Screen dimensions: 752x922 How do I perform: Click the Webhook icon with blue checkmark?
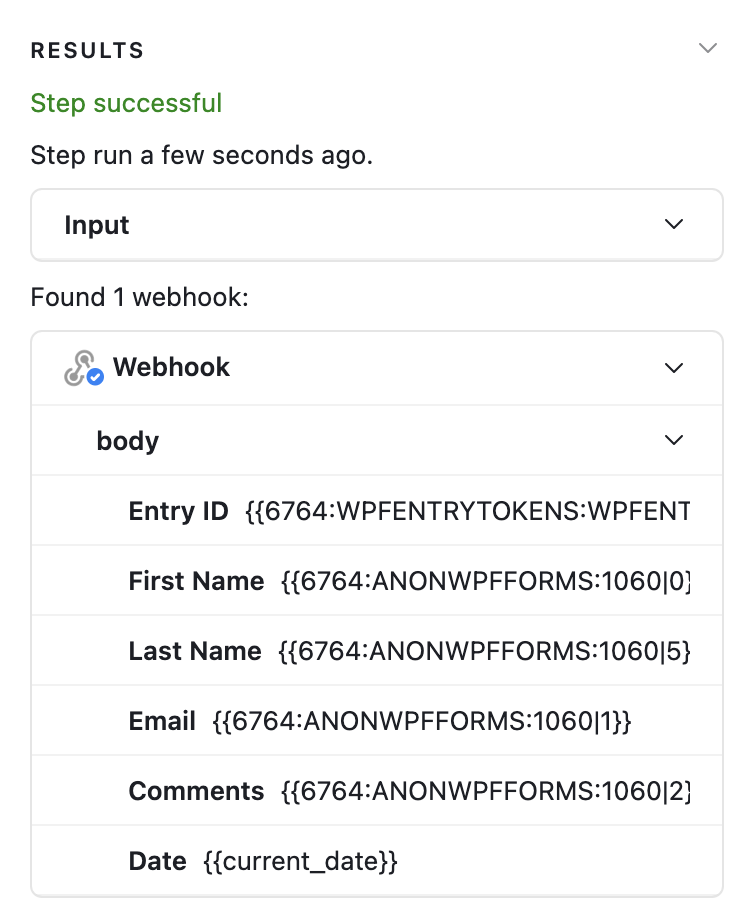tap(84, 369)
